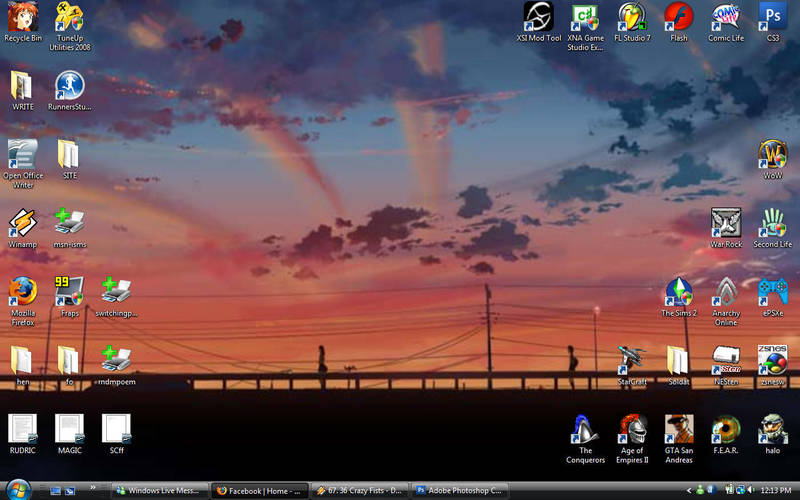The width and height of the screenshot is (800, 500).
Task: Open the Flash shortcut icon
Action: click(679, 22)
